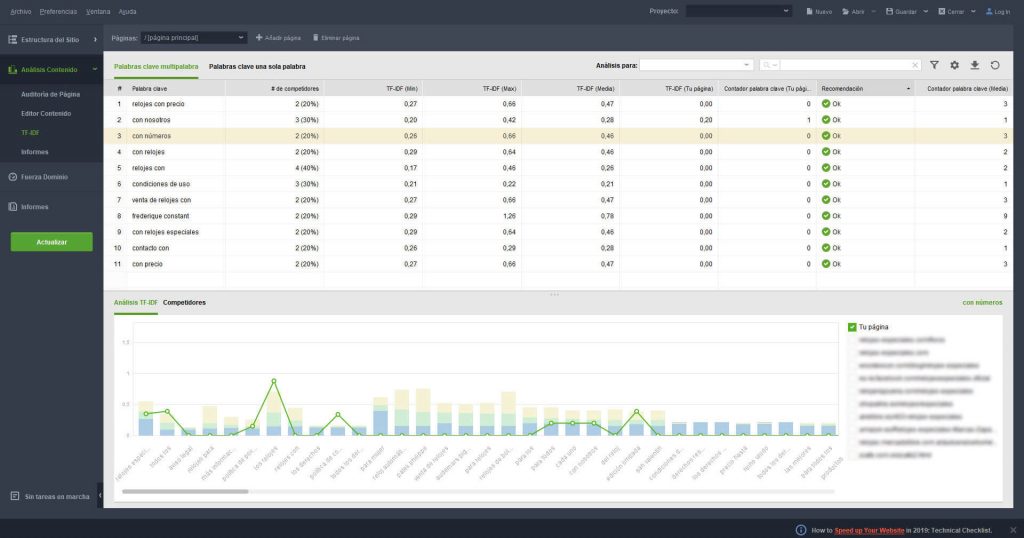The width and height of the screenshot is (1024, 538).
Task: Open the Preferencias menu
Action: pos(58,12)
